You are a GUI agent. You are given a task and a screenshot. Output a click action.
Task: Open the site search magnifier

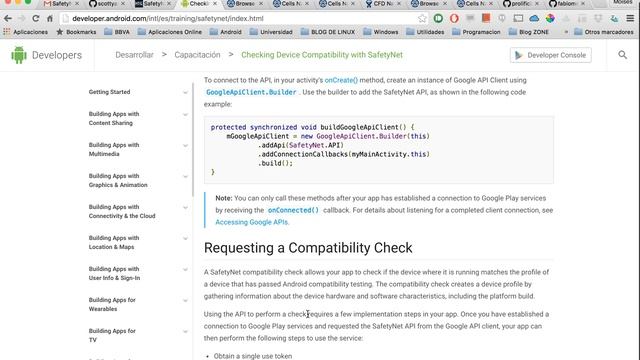(622, 55)
